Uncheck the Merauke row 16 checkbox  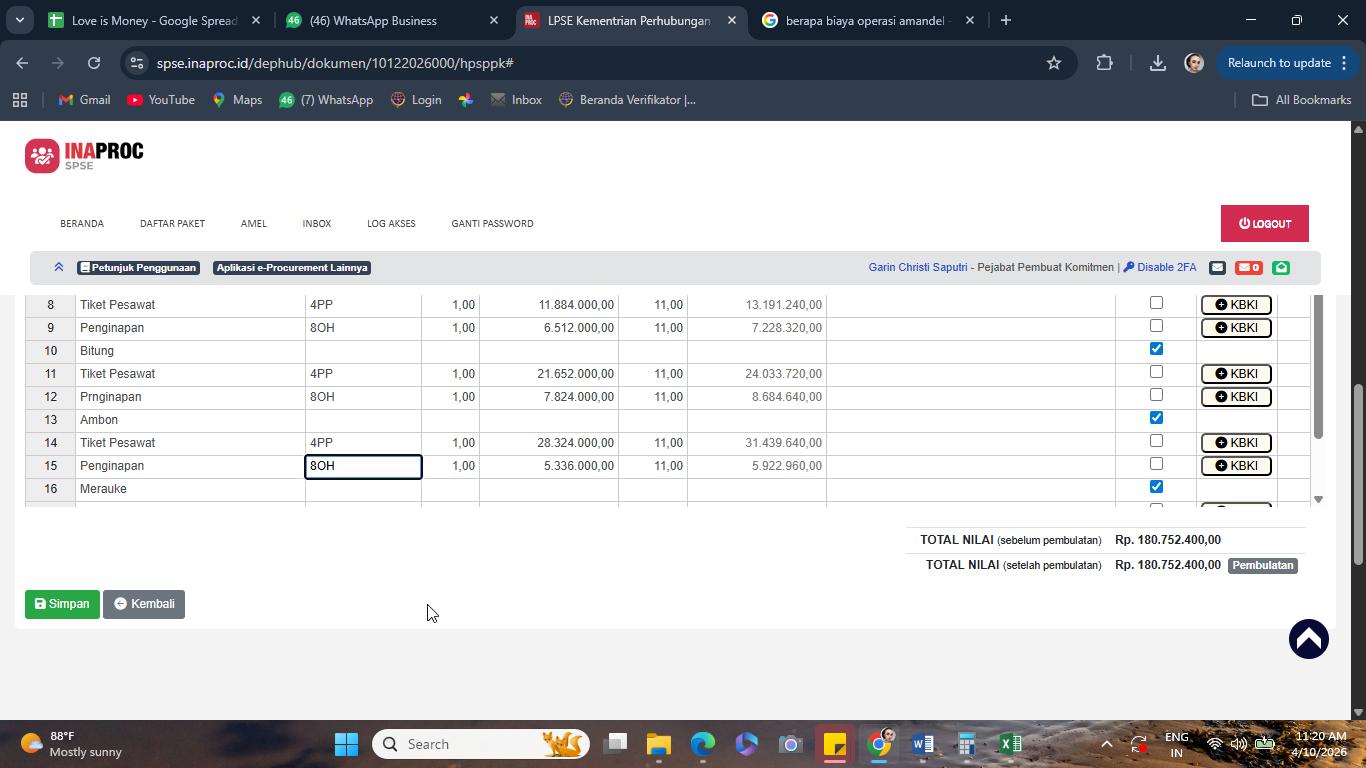(x=1156, y=487)
